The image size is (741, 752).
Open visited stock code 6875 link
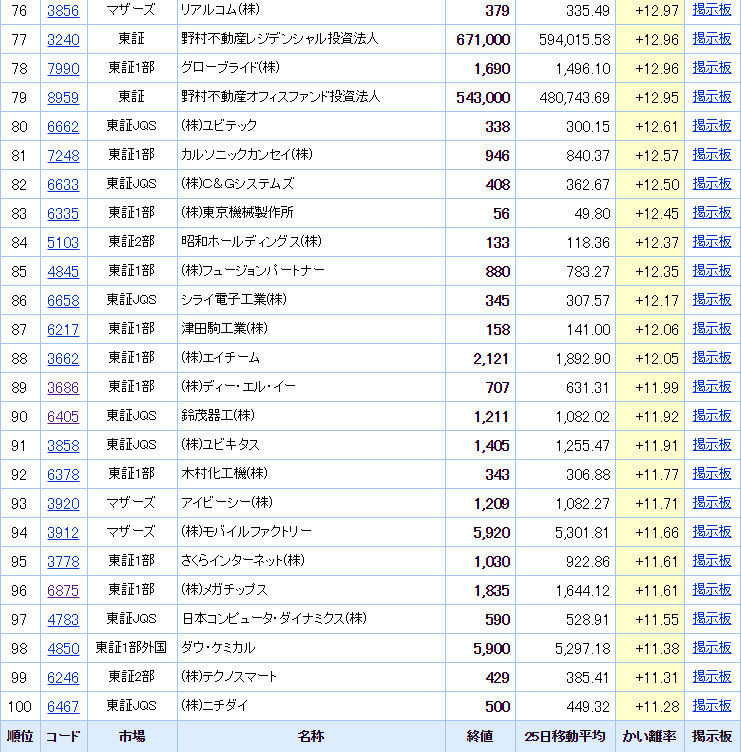[x=63, y=590]
